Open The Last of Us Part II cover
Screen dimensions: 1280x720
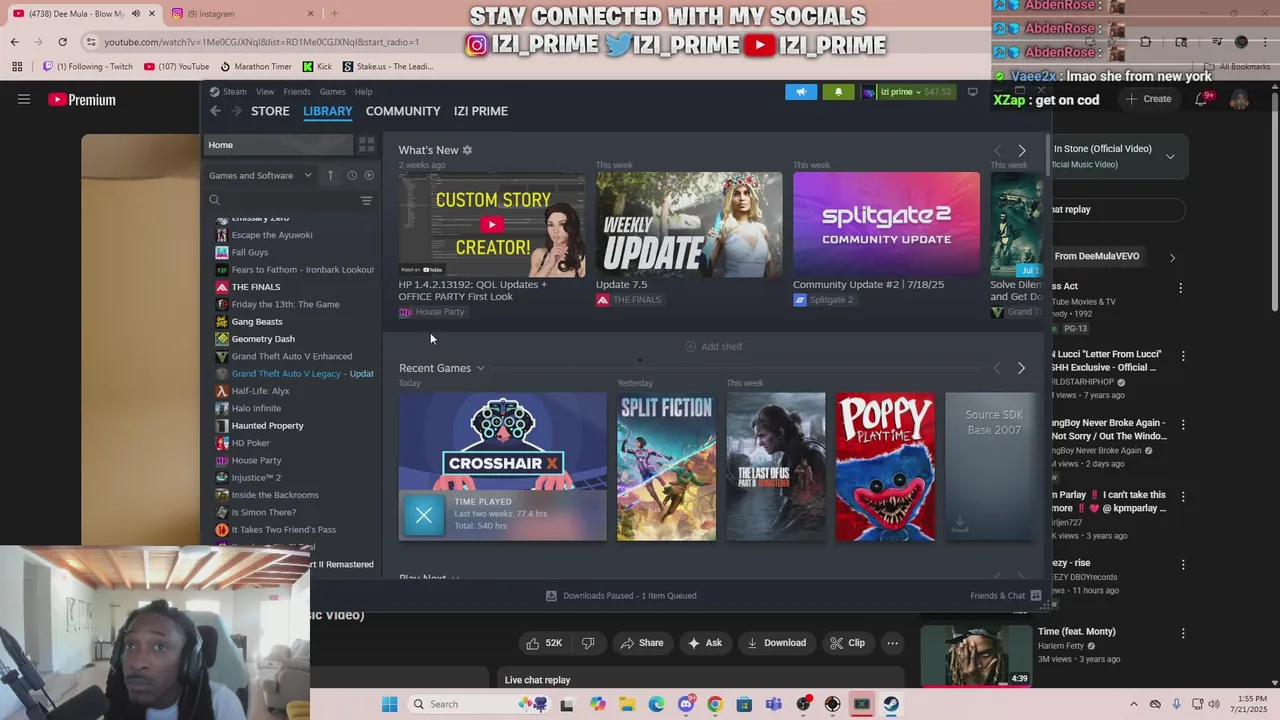776,467
